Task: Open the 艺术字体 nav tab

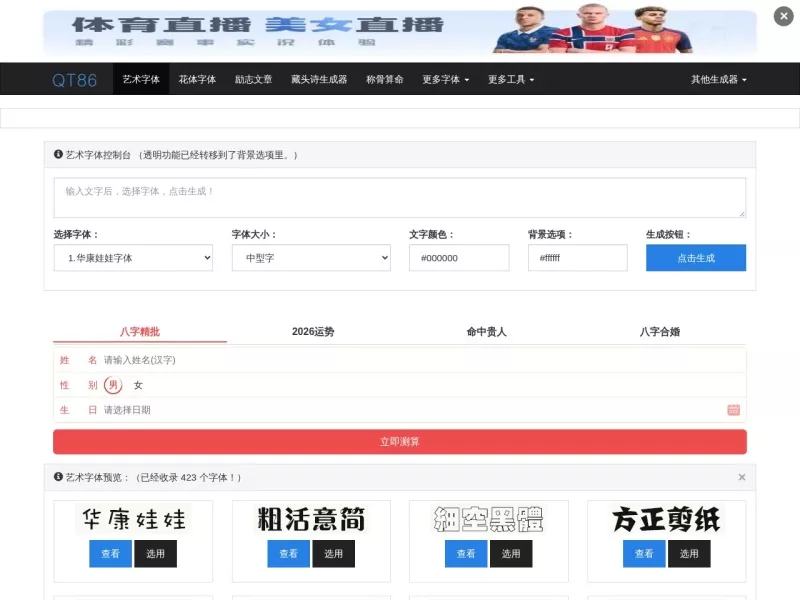Action: [141, 79]
